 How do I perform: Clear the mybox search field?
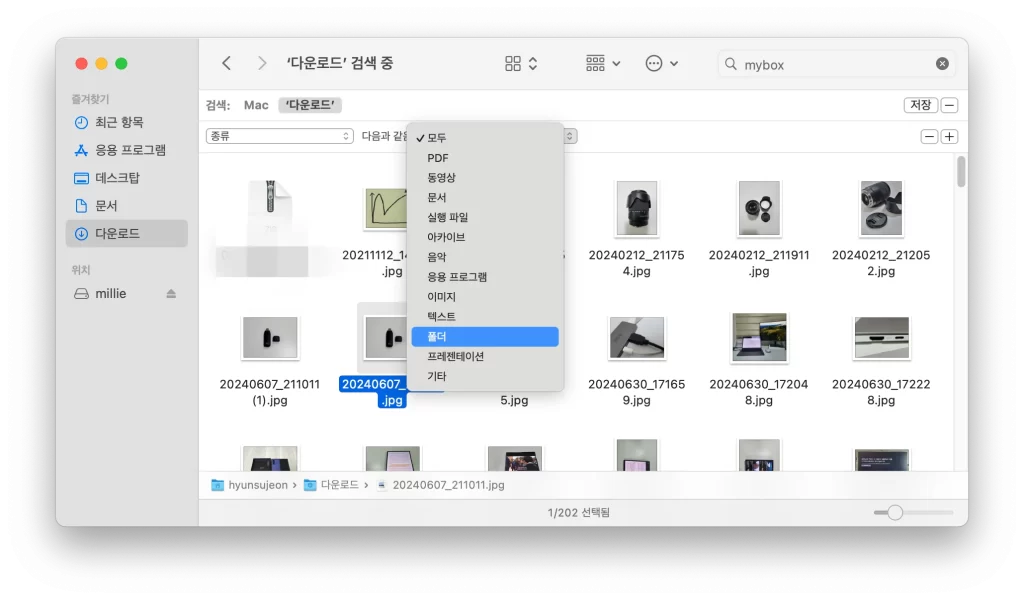[941, 63]
